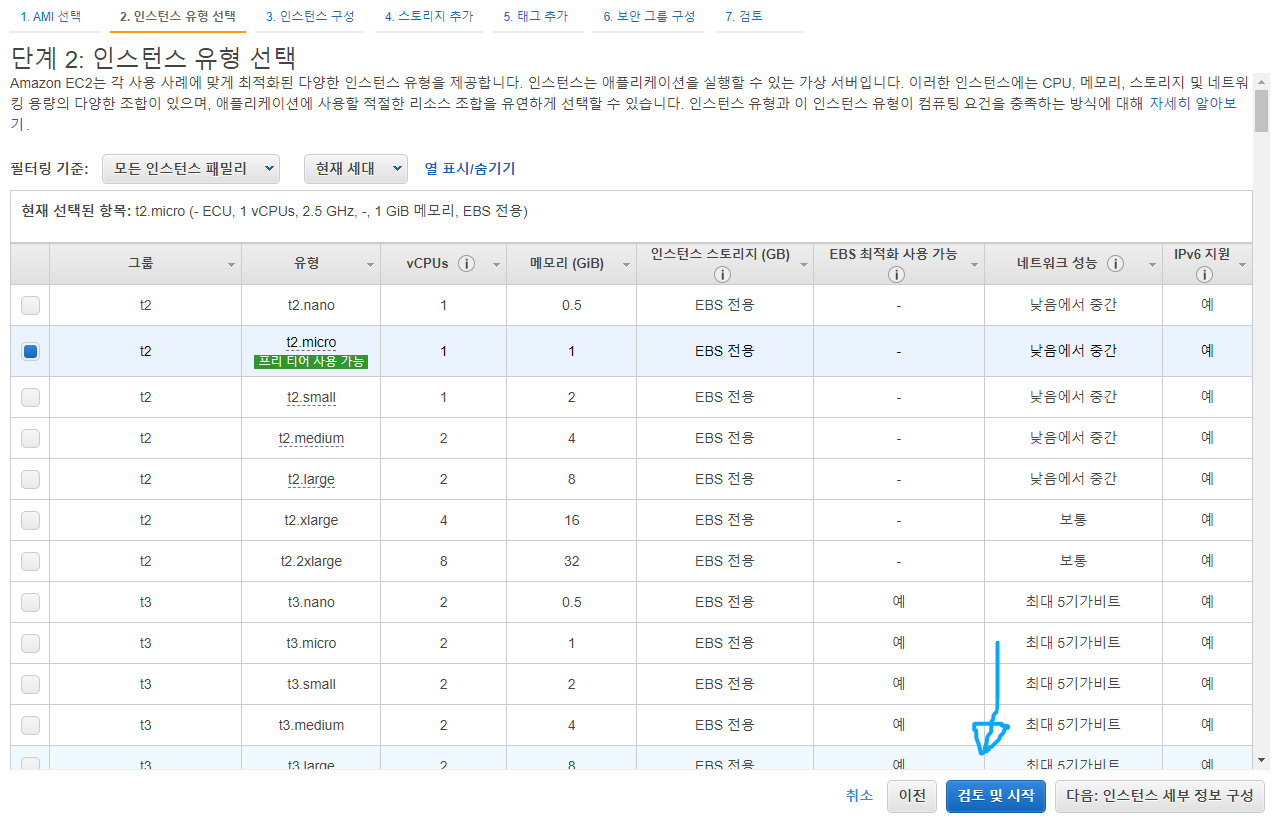Screen dimensions: 1279x833
Task: Click the 취소 link
Action: pyautogui.click(x=859, y=796)
